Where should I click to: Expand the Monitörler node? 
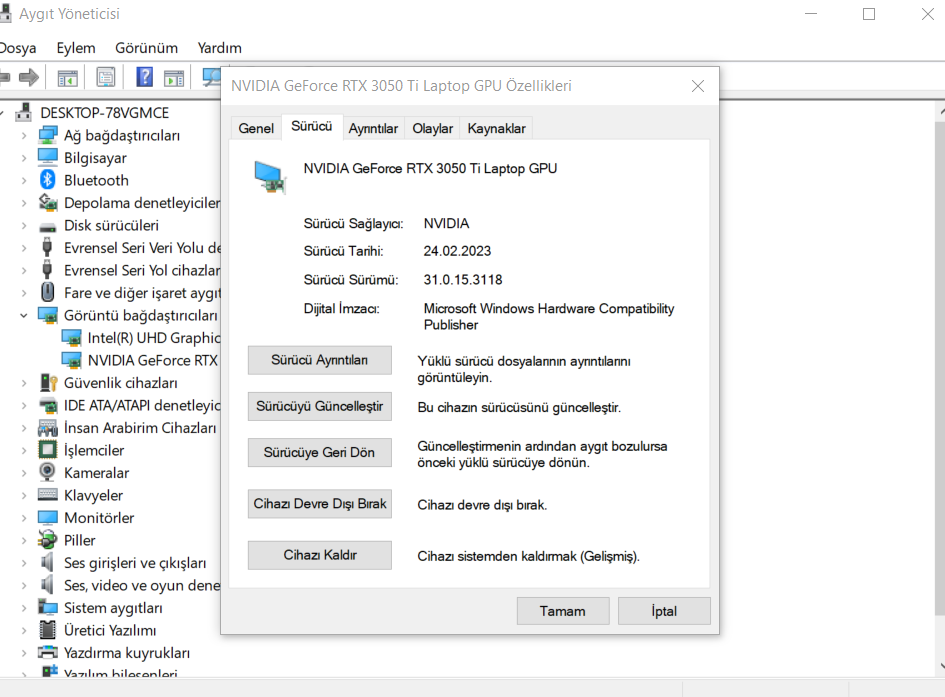tap(24, 518)
